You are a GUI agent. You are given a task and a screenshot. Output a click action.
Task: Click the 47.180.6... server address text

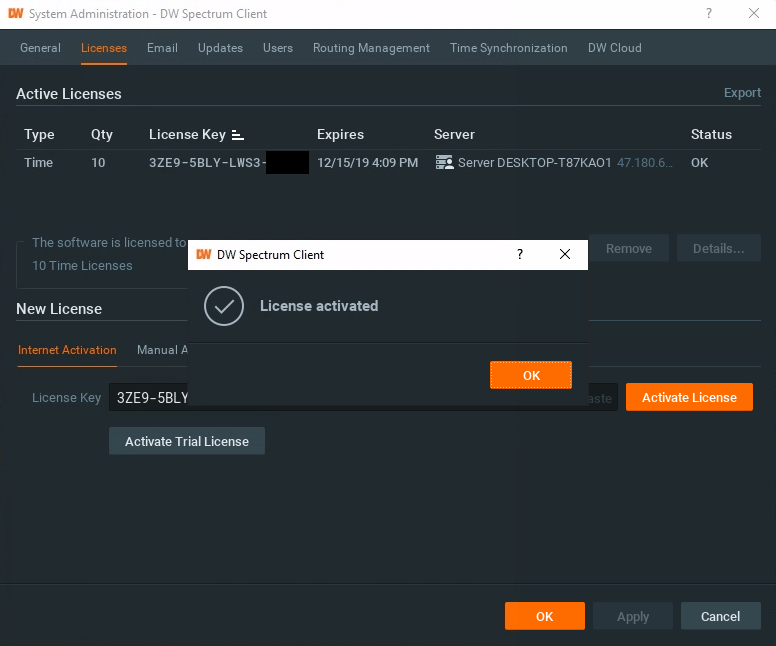coord(645,163)
